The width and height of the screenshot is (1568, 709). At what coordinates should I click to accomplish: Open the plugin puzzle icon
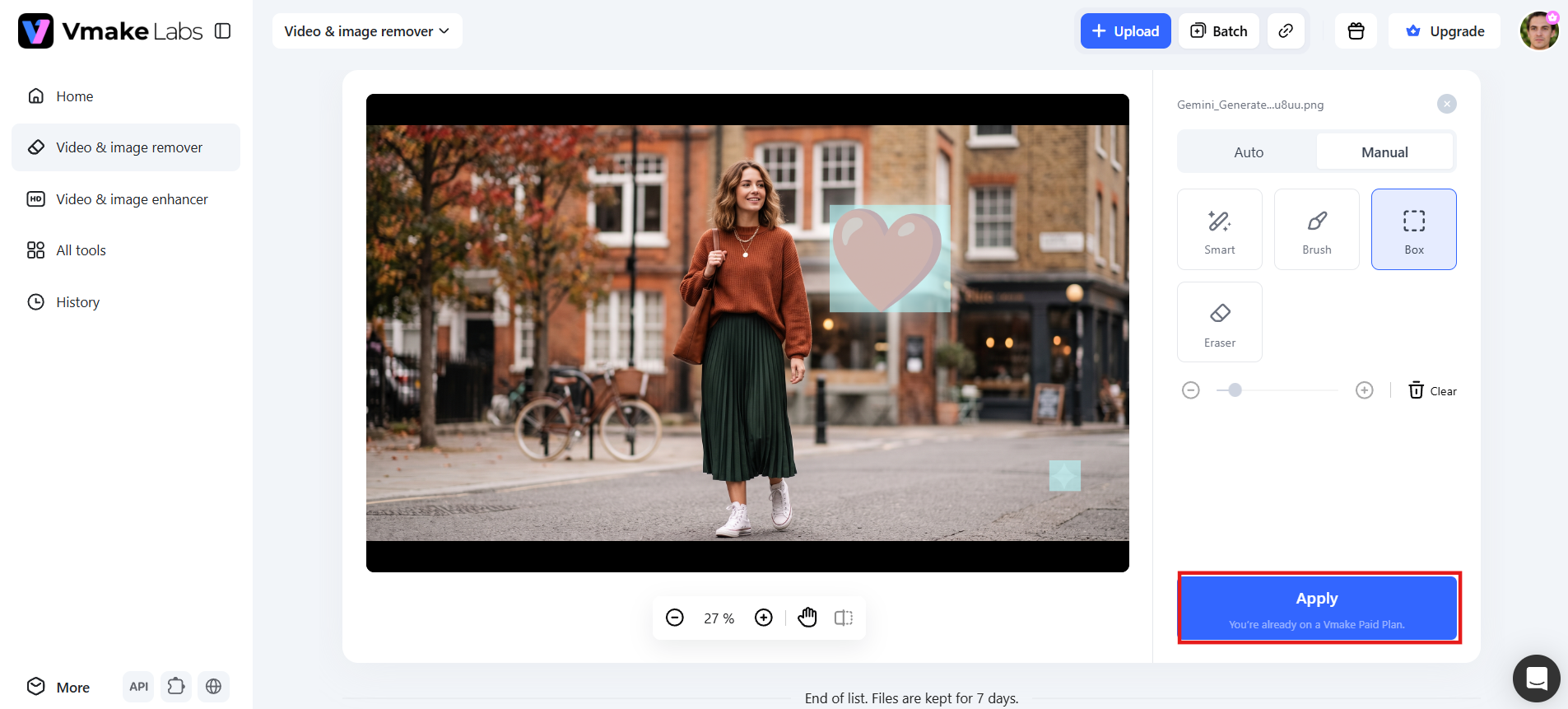coord(176,687)
